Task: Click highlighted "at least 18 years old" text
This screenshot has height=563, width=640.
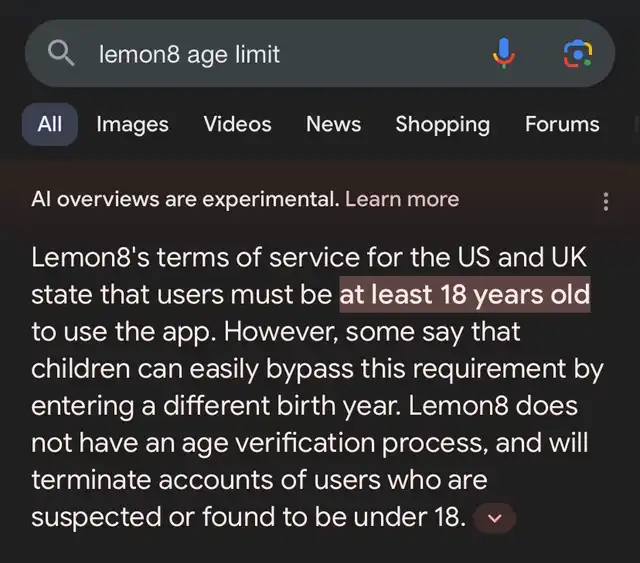Action: click(464, 295)
